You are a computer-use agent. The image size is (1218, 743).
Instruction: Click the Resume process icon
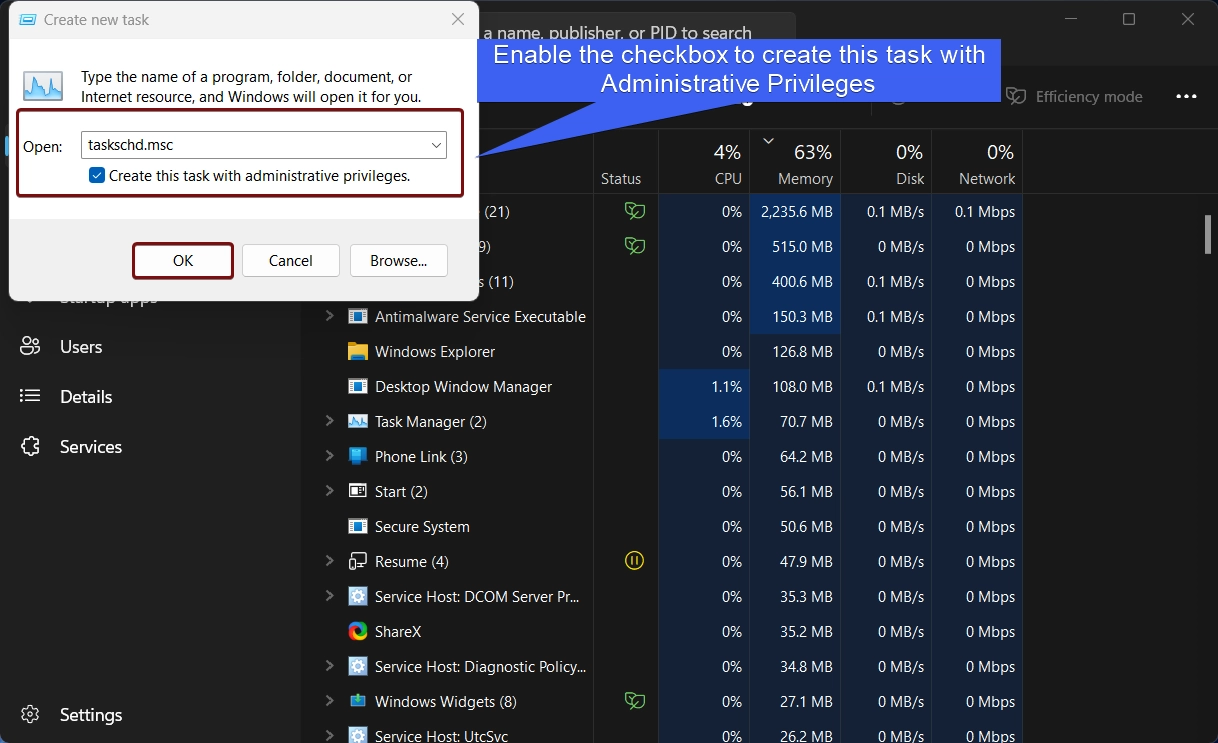358,561
